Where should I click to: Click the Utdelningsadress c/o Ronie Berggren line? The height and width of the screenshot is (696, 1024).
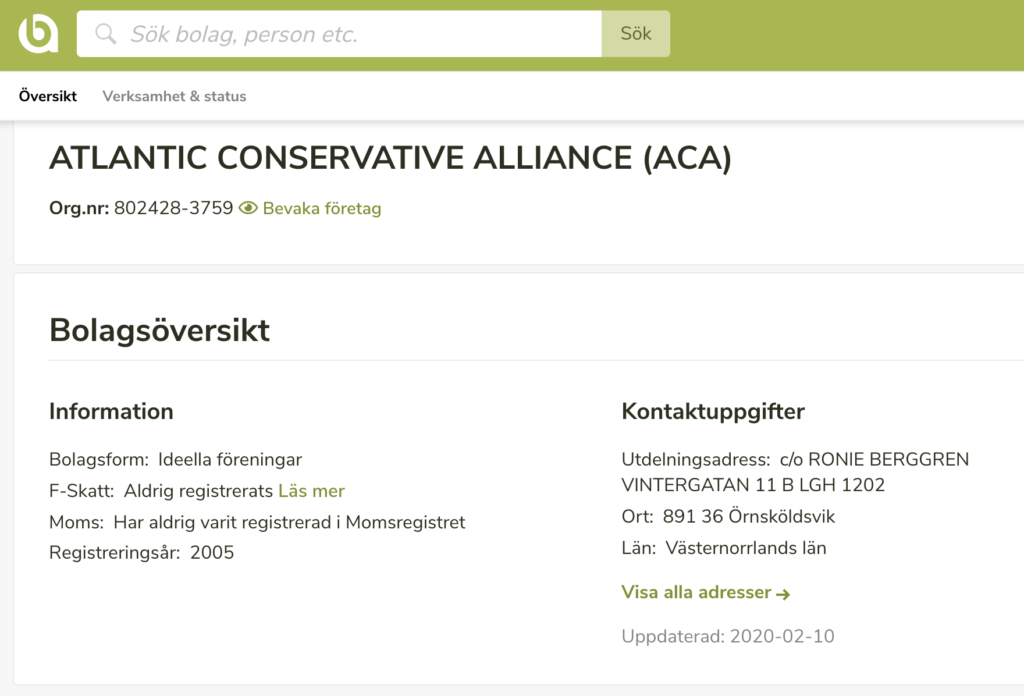(x=795, y=460)
